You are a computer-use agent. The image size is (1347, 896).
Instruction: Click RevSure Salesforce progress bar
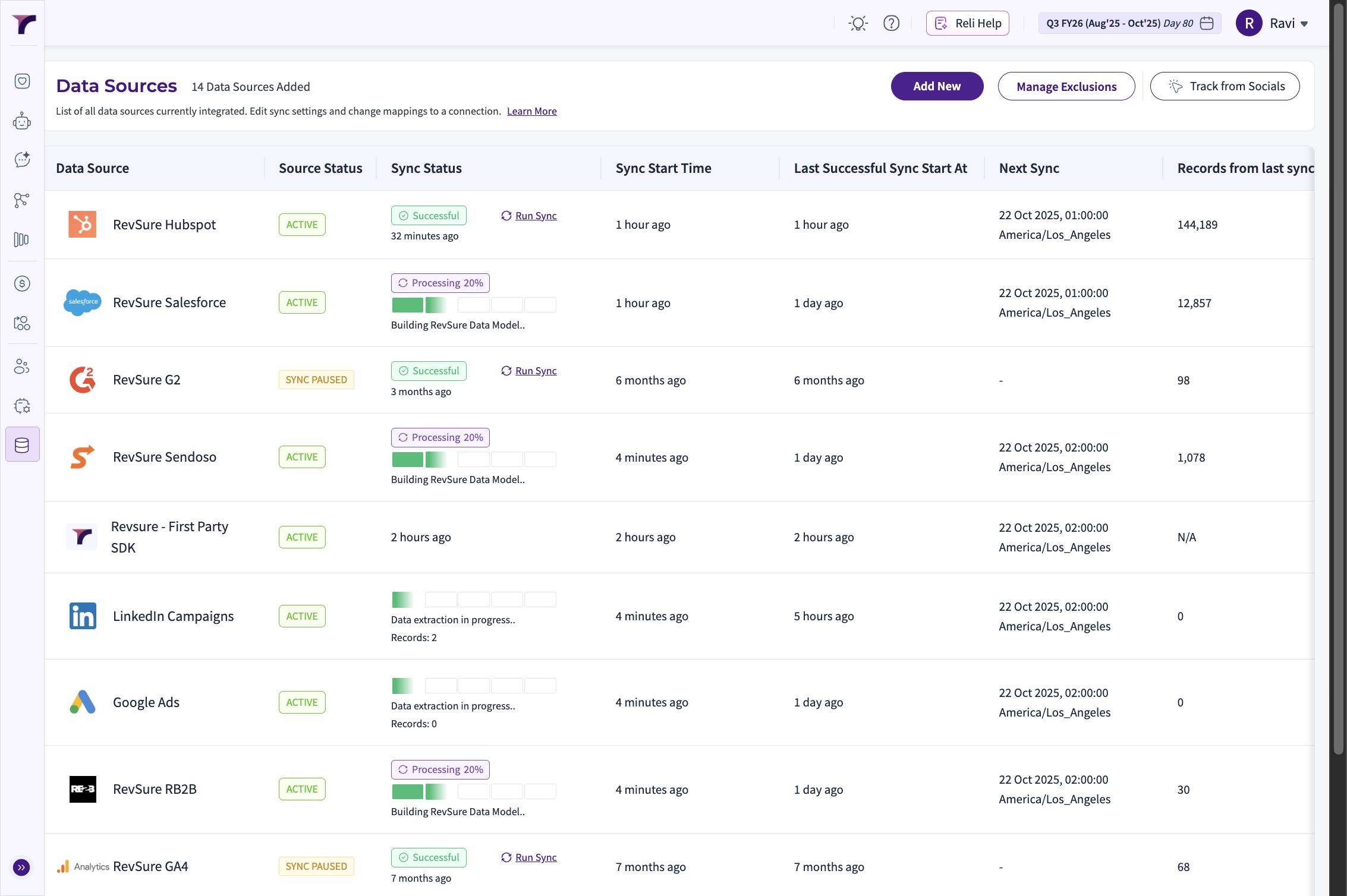(x=473, y=305)
